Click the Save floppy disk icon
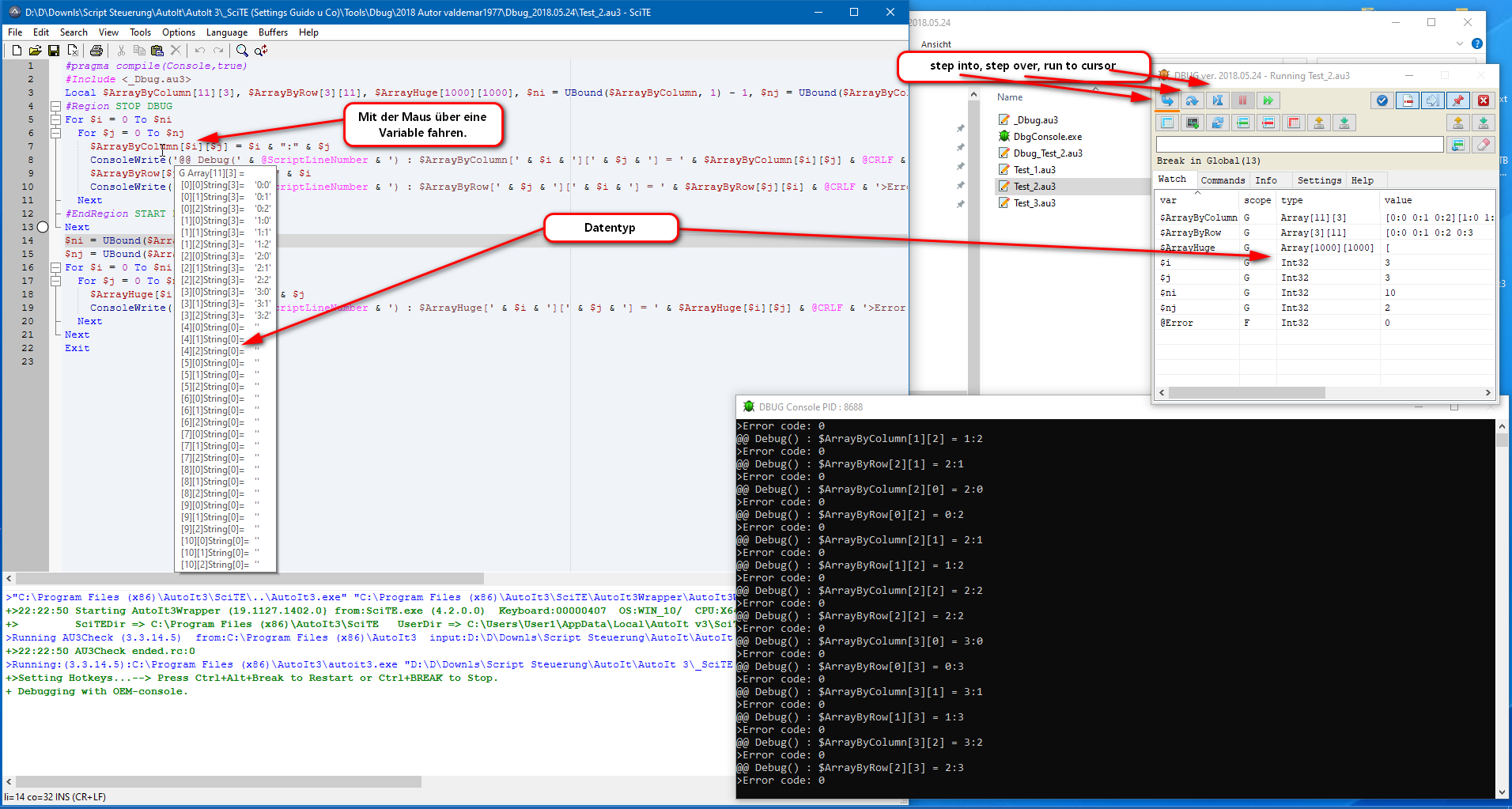 tap(54, 51)
